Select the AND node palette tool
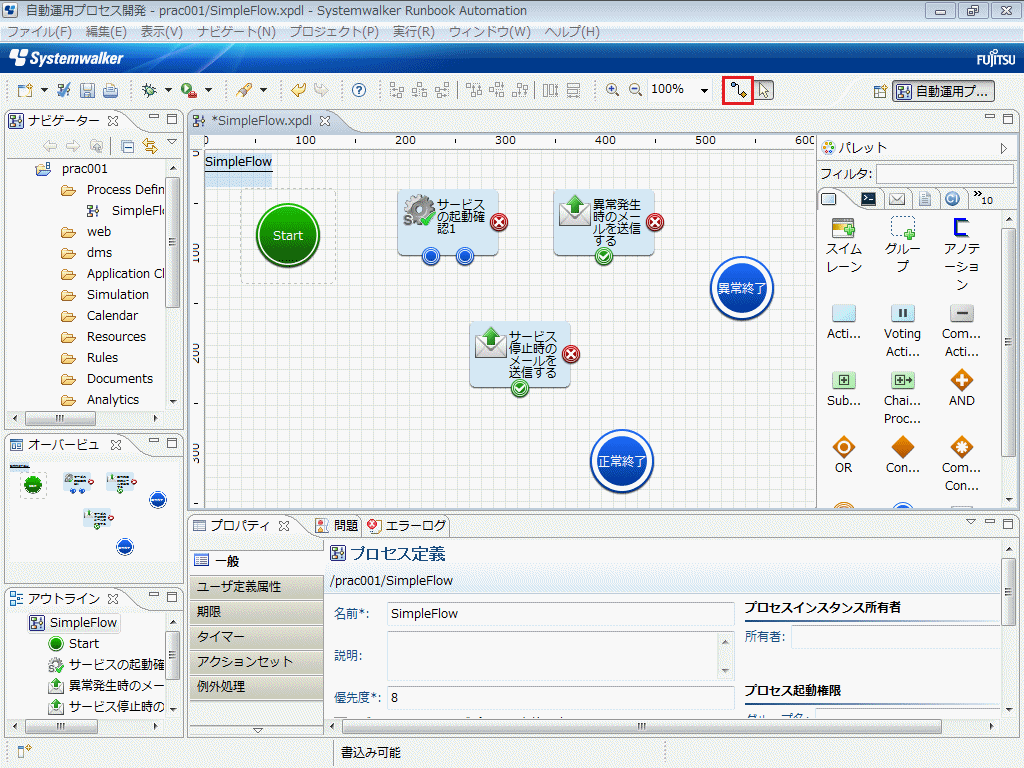Image resolution: width=1024 pixels, height=768 pixels. tap(961, 389)
